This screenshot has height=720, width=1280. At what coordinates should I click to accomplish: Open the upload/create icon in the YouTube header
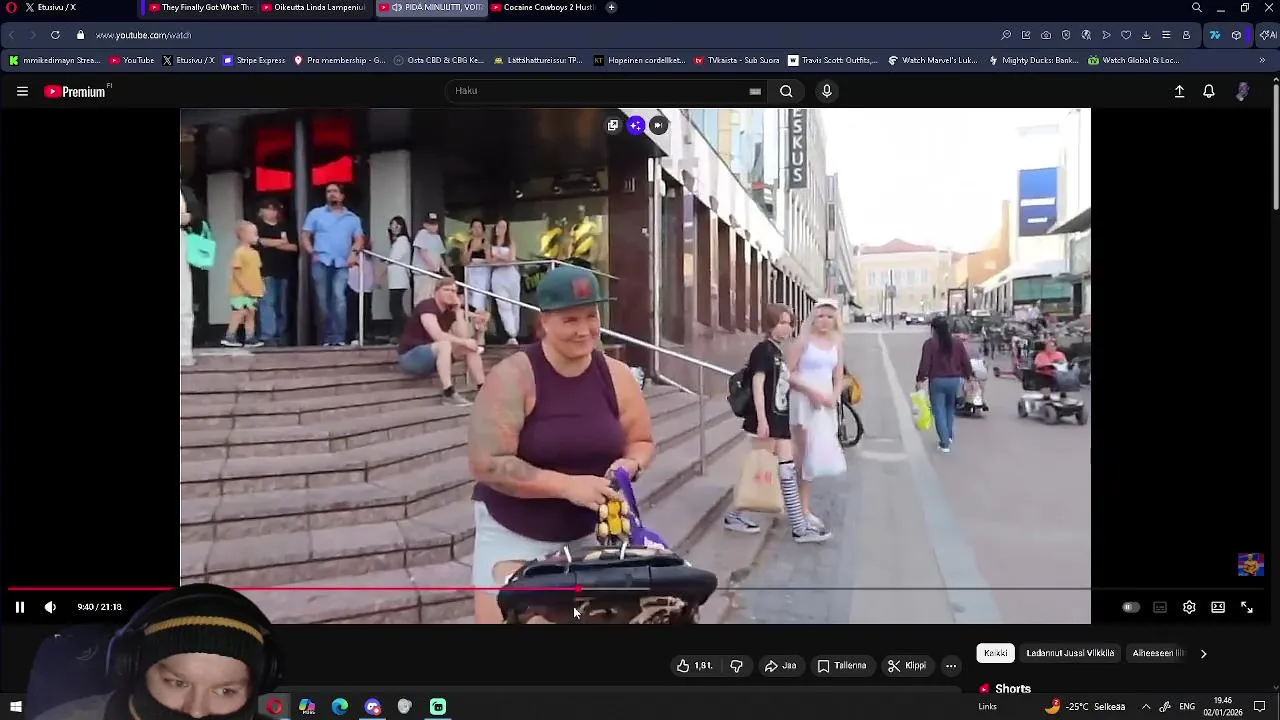pos(1179,91)
